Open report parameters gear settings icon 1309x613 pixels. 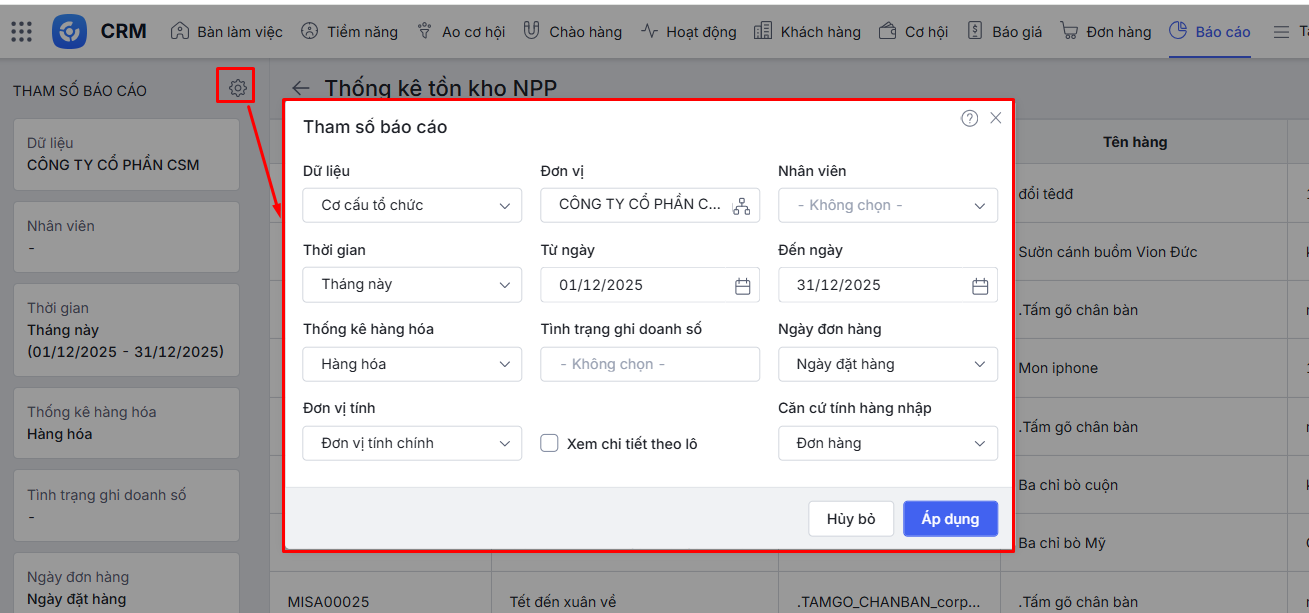(237, 88)
